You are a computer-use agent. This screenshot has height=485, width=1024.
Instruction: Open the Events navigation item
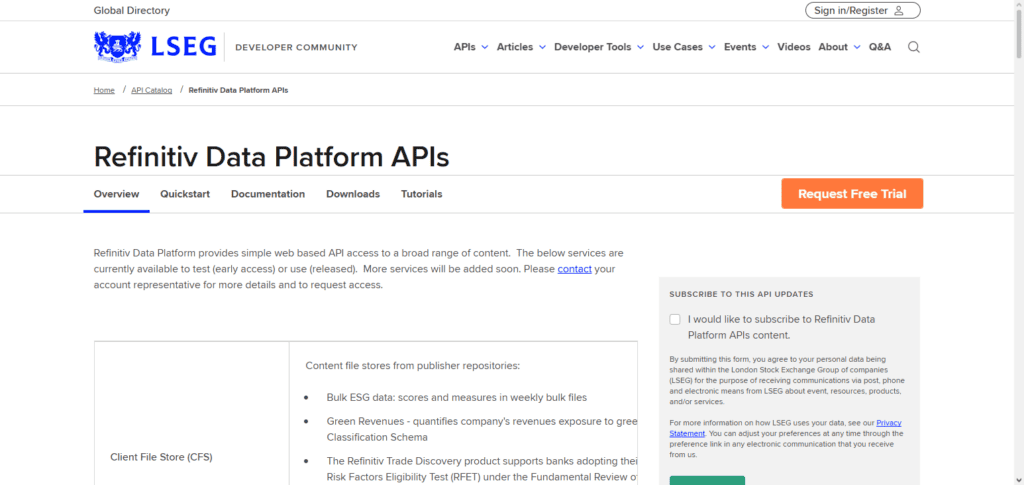pyautogui.click(x=740, y=47)
